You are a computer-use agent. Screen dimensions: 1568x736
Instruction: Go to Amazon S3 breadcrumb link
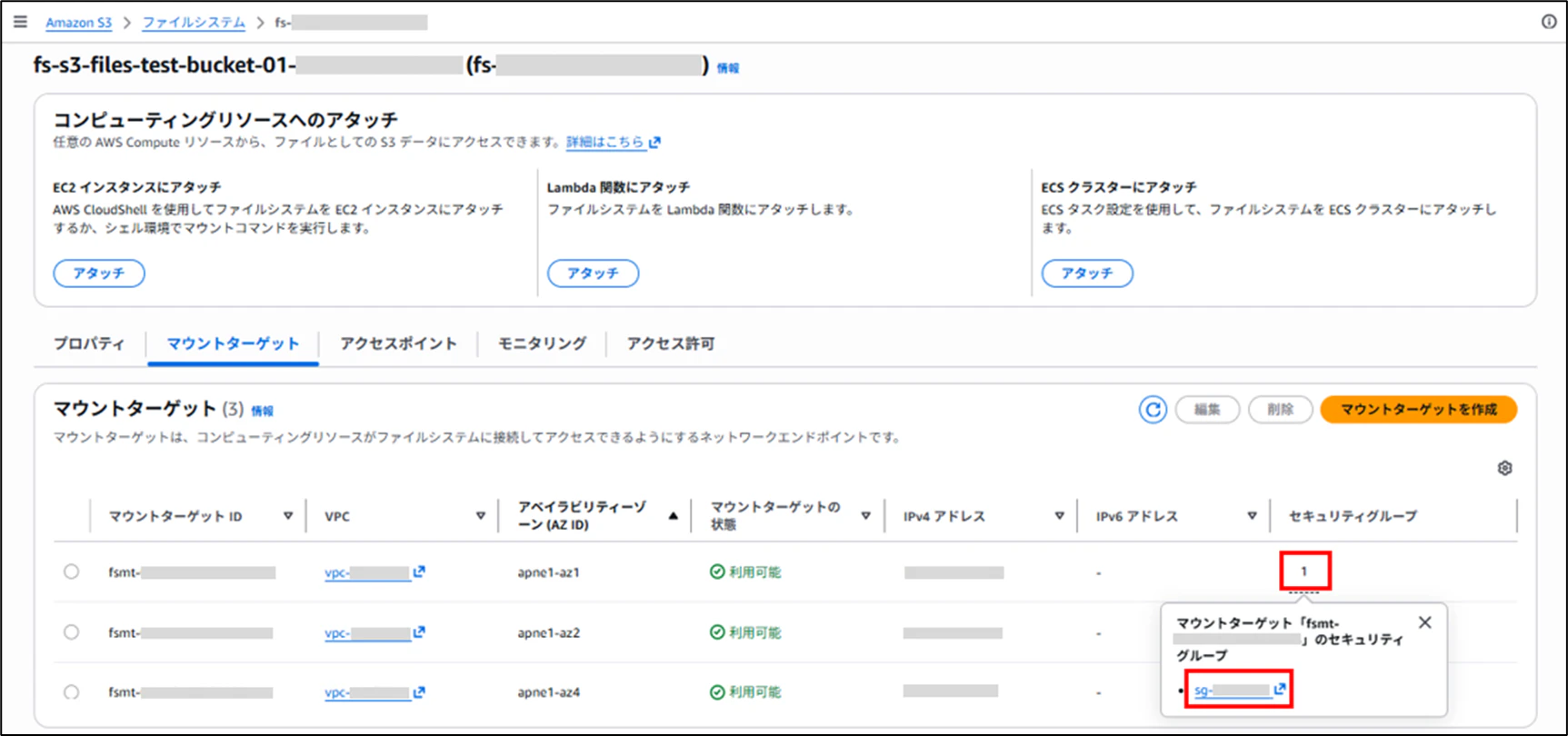(x=79, y=23)
